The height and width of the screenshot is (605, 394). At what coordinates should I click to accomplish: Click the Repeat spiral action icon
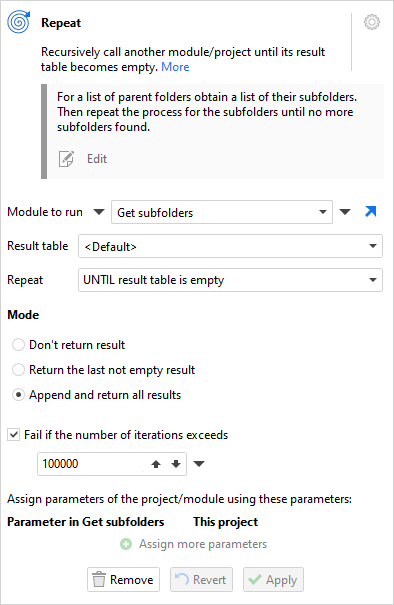[x=19, y=22]
